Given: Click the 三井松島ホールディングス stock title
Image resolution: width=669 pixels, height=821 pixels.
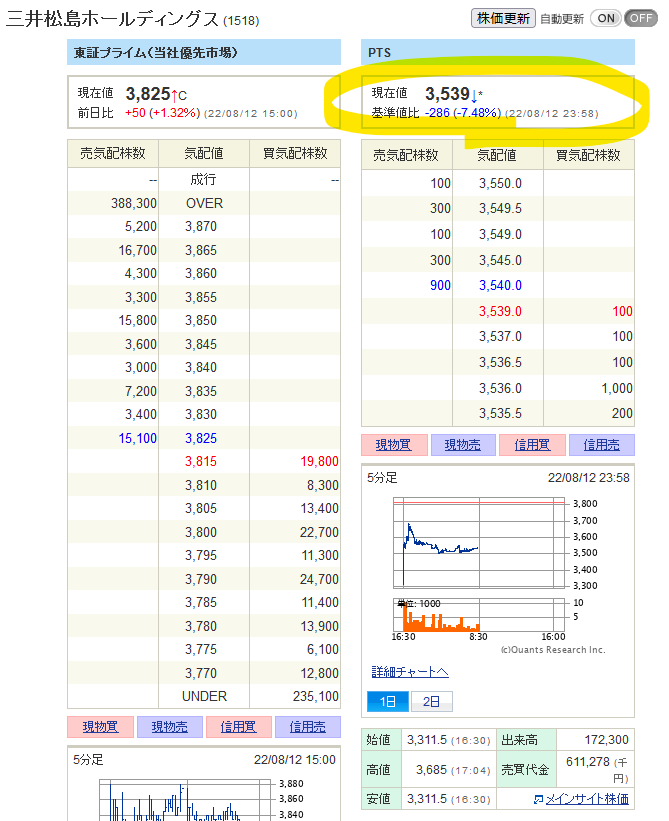Looking at the screenshot, I should [x=112, y=19].
